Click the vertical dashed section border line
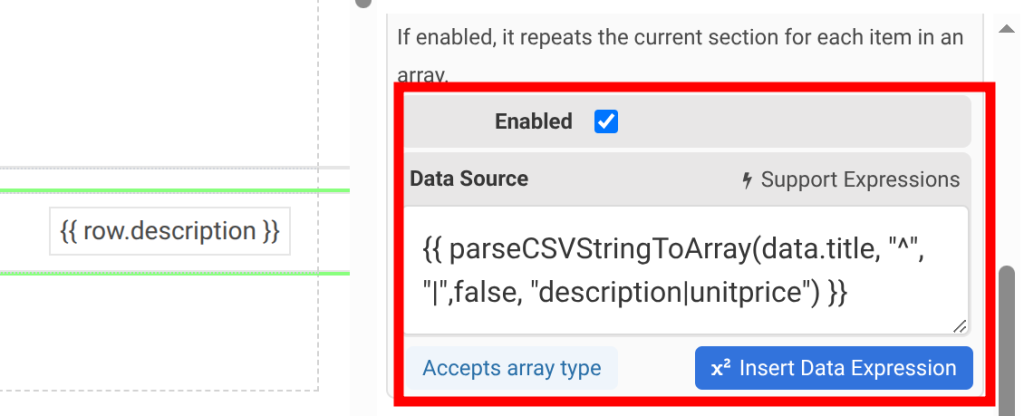 click(318, 196)
